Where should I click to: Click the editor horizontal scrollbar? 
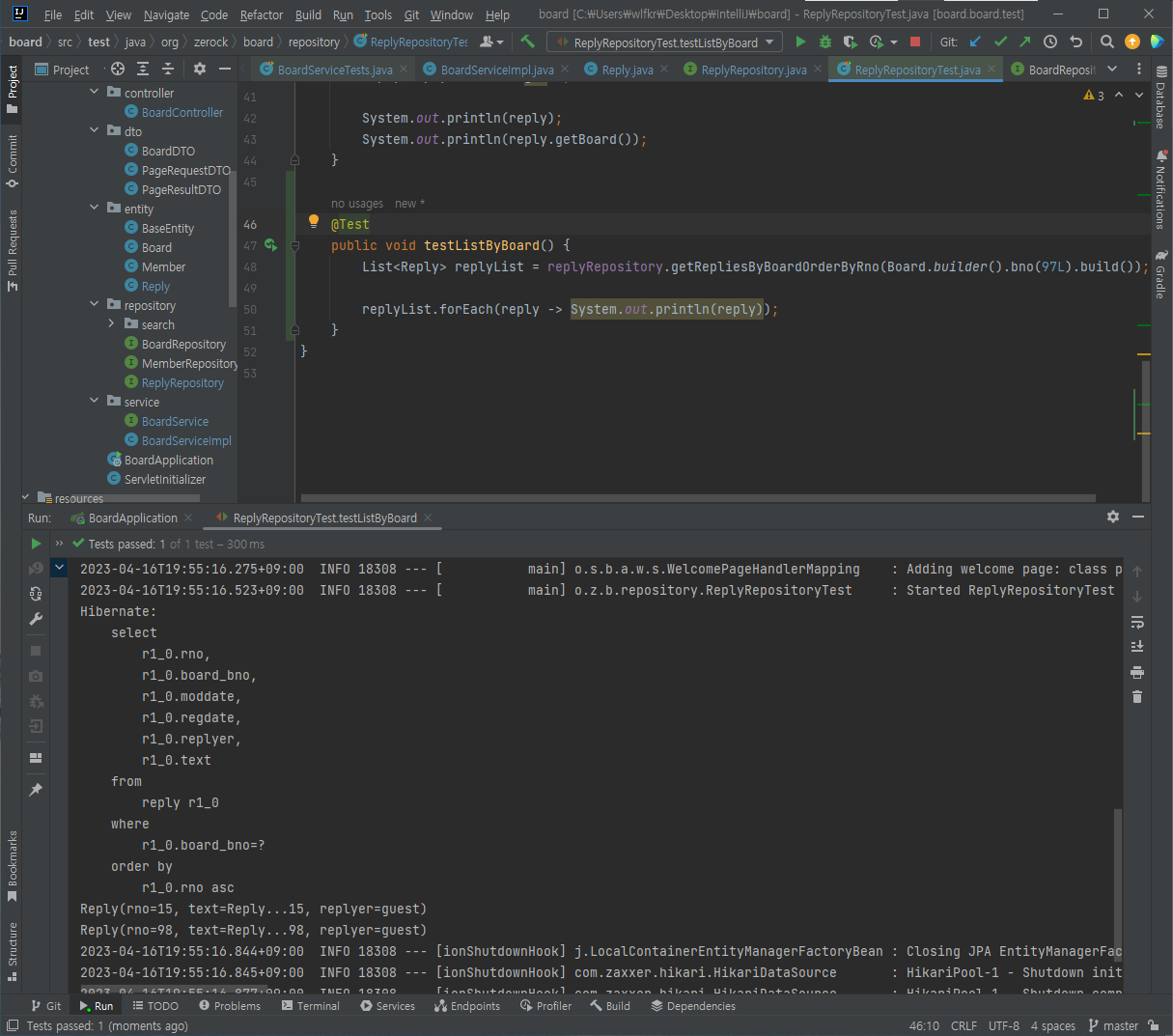point(699,499)
